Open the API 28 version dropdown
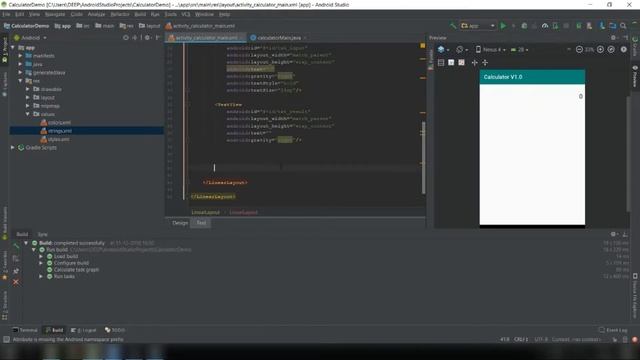The width and height of the screenshot is (640, 360). pyautogui.click(x=519, y=49)
